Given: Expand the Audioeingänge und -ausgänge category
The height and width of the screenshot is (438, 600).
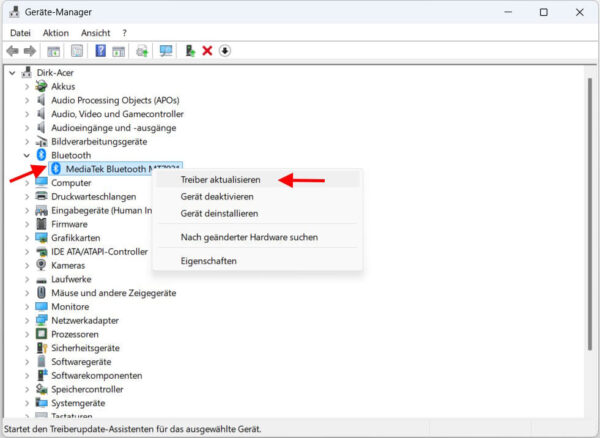Looking at the screenshot, I should pos(27,128).
